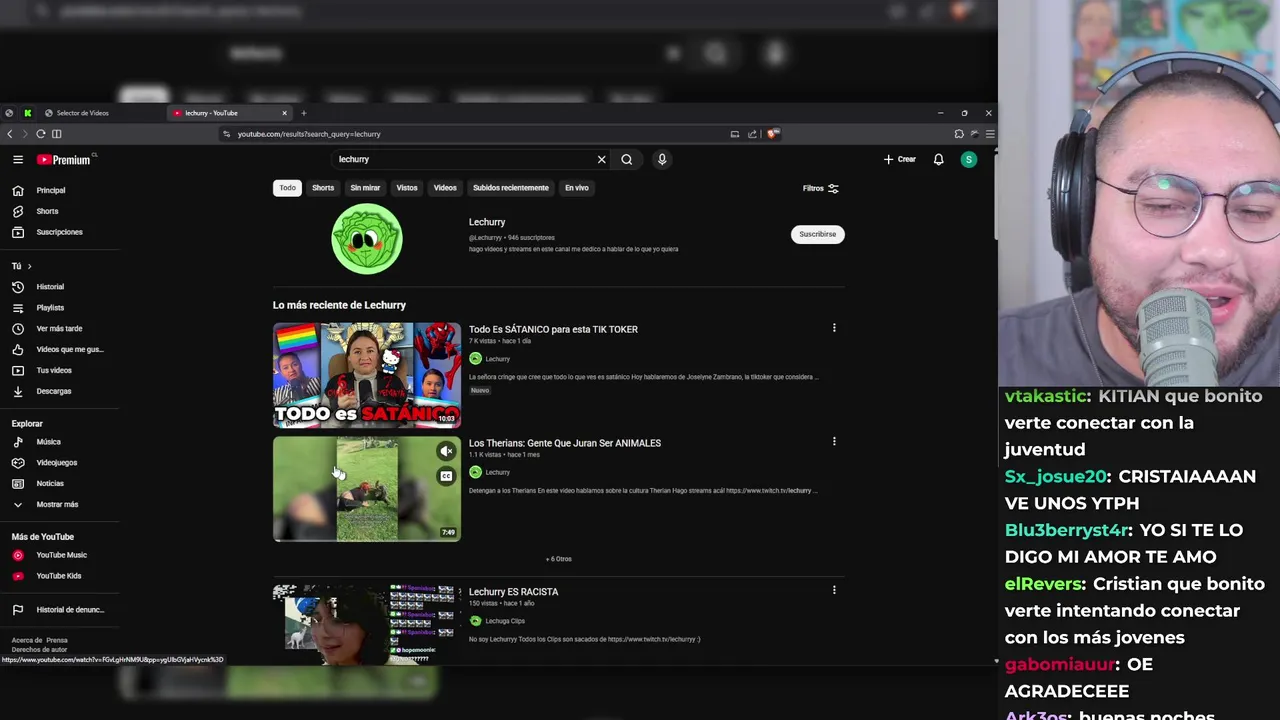Reload the page in the browser
Viewport: 1280px width, 720px height.
point(41,134)
